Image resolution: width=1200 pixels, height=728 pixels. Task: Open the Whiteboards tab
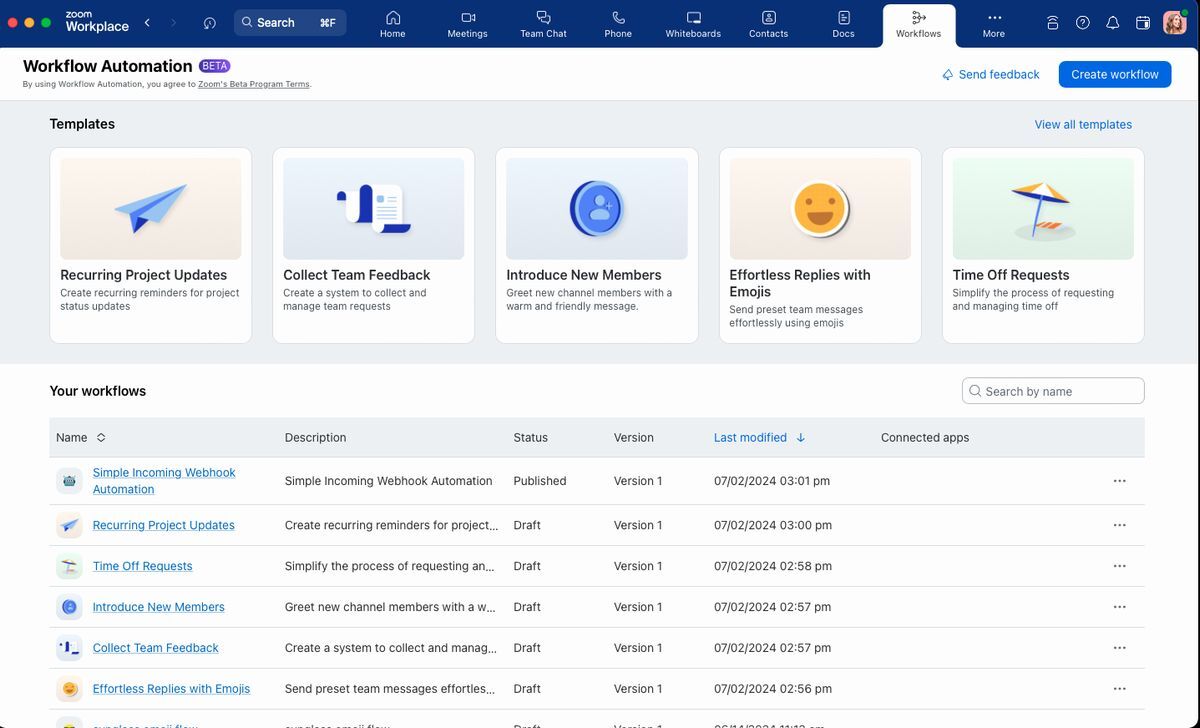(x=693, y=24)
